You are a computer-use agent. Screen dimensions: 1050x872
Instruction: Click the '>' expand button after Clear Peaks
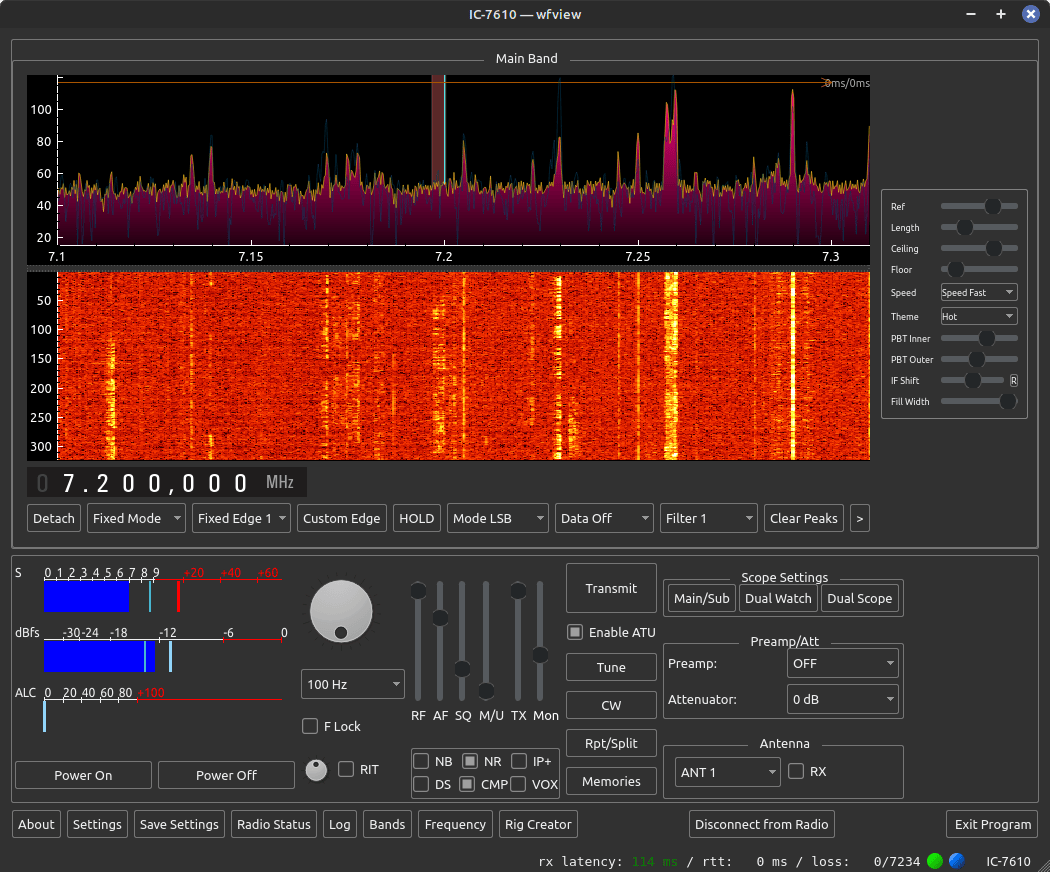[x=860, y=518]
